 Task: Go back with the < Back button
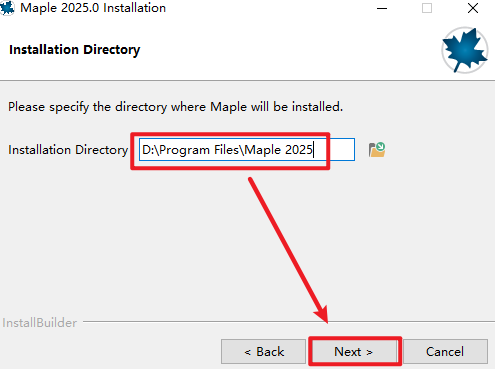point(263,351)
